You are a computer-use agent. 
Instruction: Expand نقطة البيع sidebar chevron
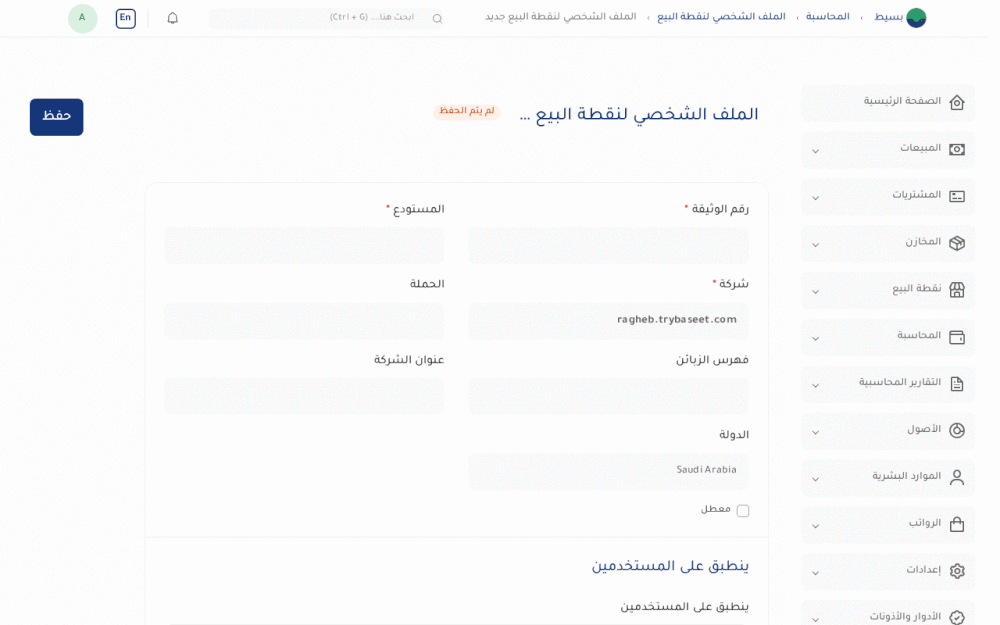[815, 292]
